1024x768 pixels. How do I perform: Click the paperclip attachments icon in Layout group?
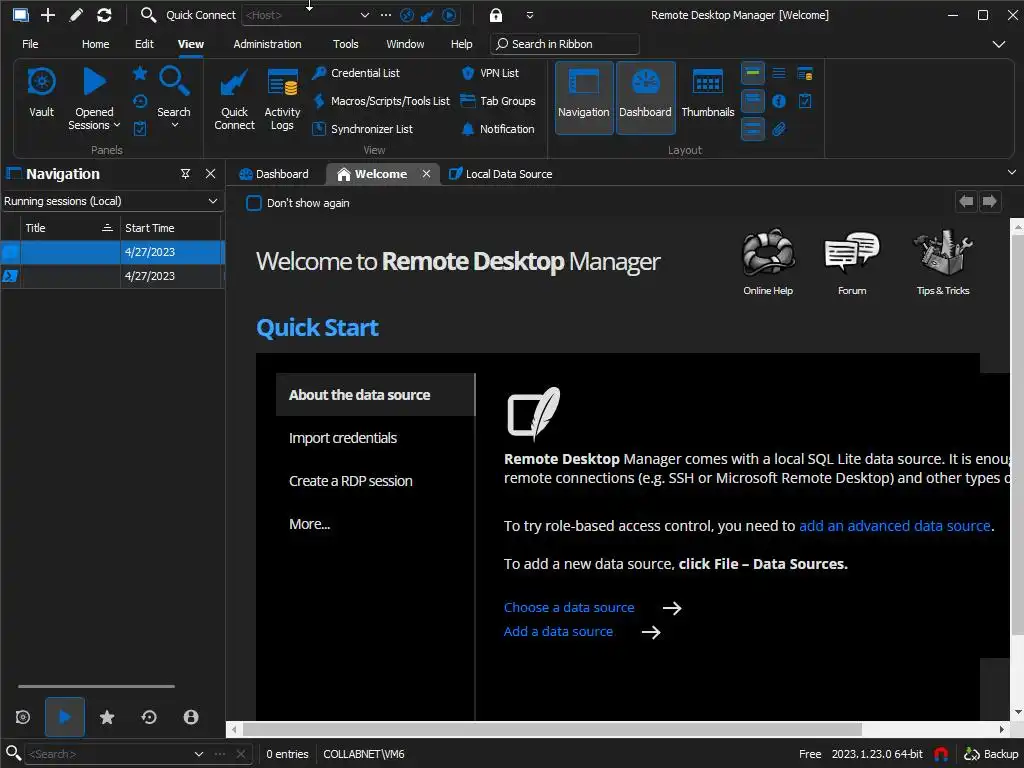pos(778,129)
